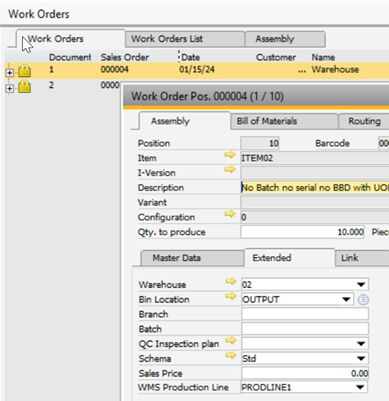Screen dimensions: 389x401
Task: Click the round list icon beside Bin Location
Action: [x=363, y=300]
